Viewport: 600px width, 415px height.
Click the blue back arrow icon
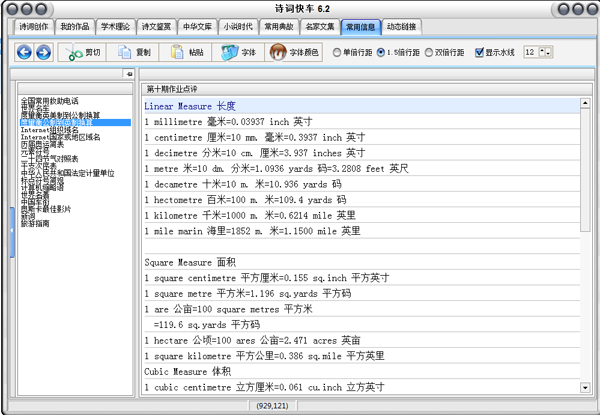tap(24, 52)
